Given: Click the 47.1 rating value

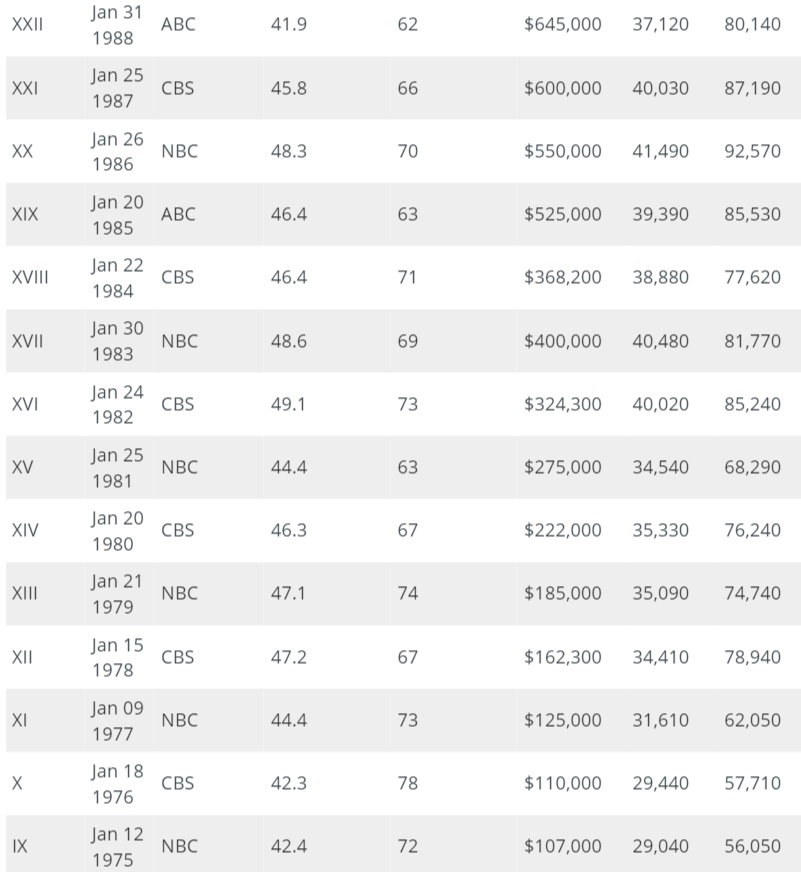Looking at the screenshot, I should (289, 593).
